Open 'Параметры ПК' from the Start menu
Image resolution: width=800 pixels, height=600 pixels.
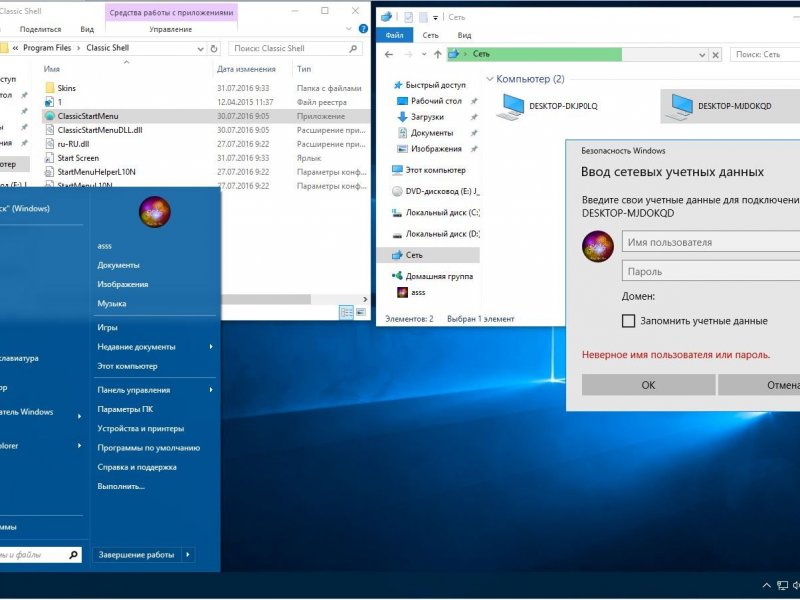125,409
